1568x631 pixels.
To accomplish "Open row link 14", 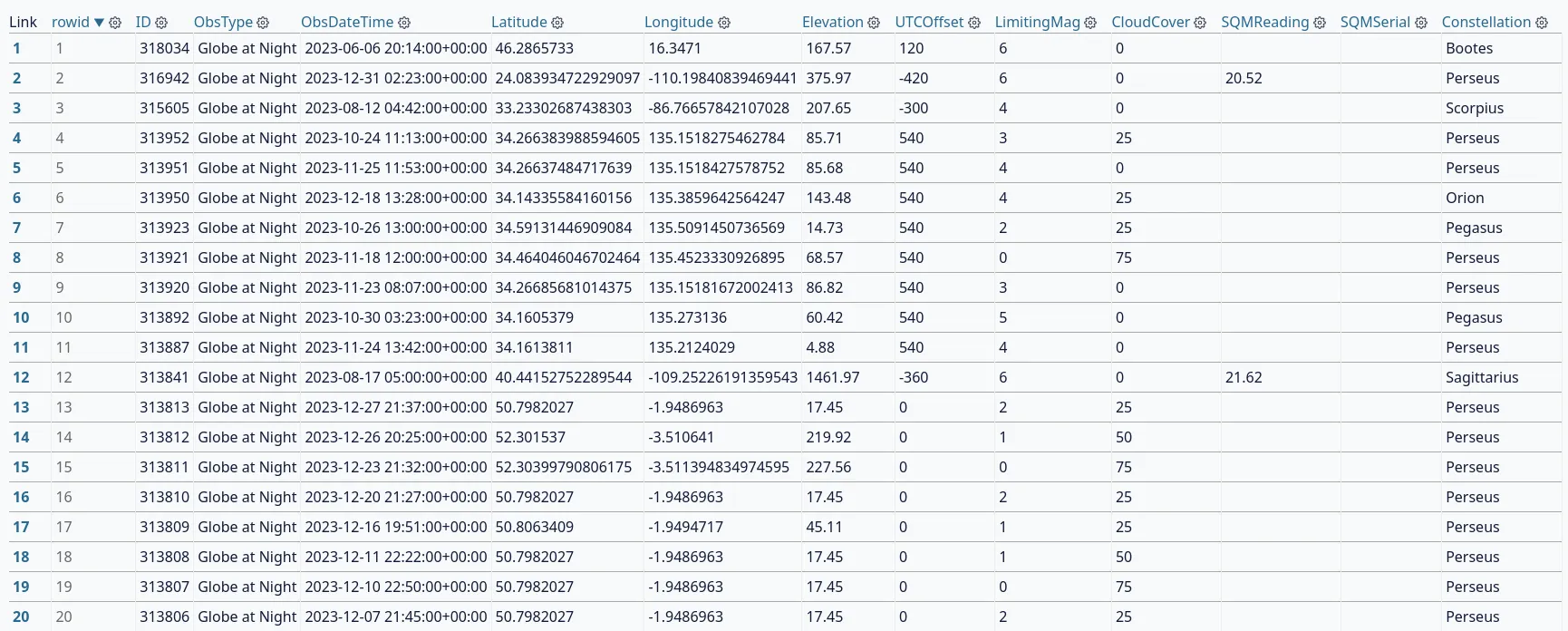I will (x=21, y=437).
